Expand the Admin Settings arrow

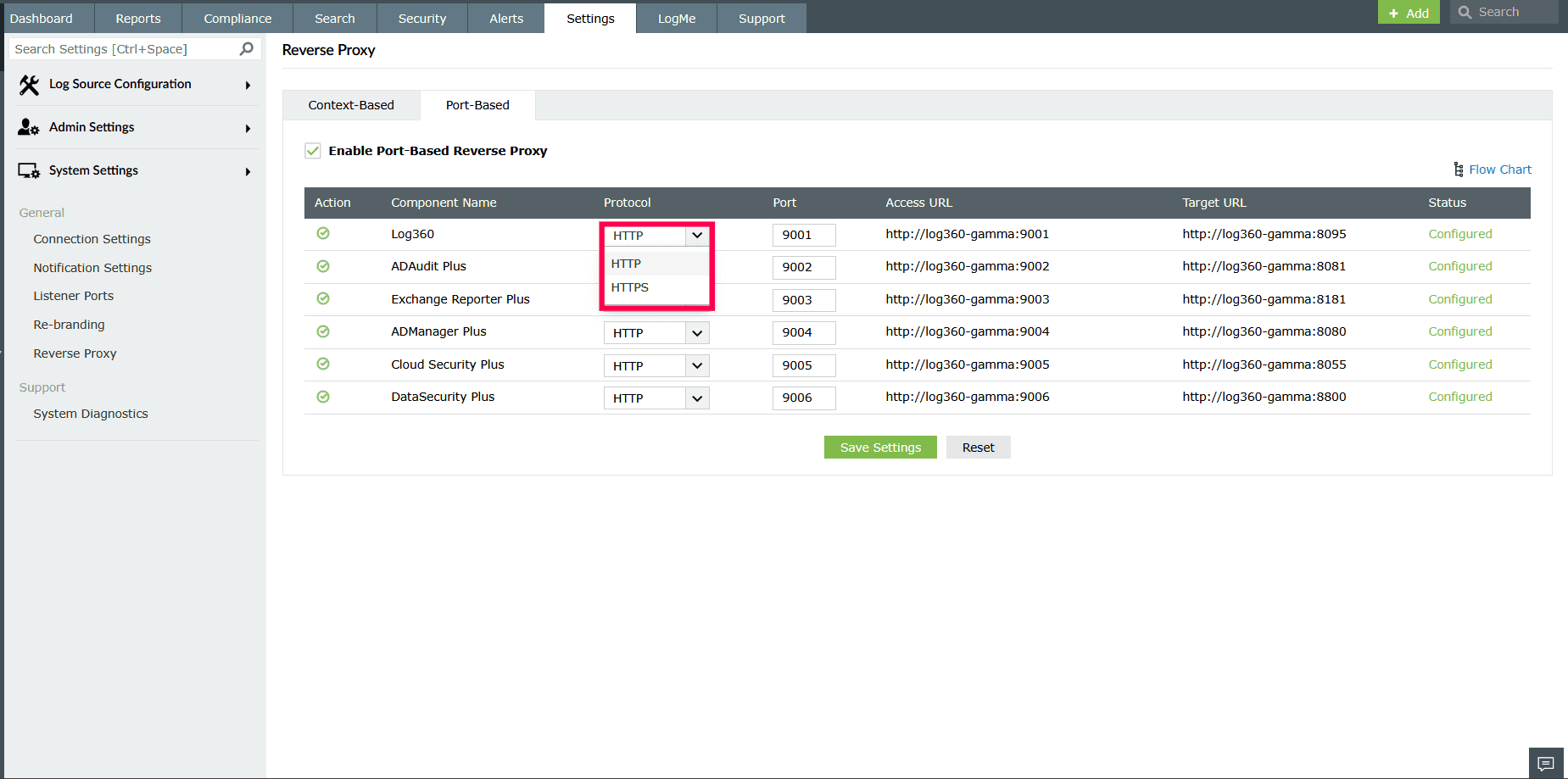click(x=248, y=128)
